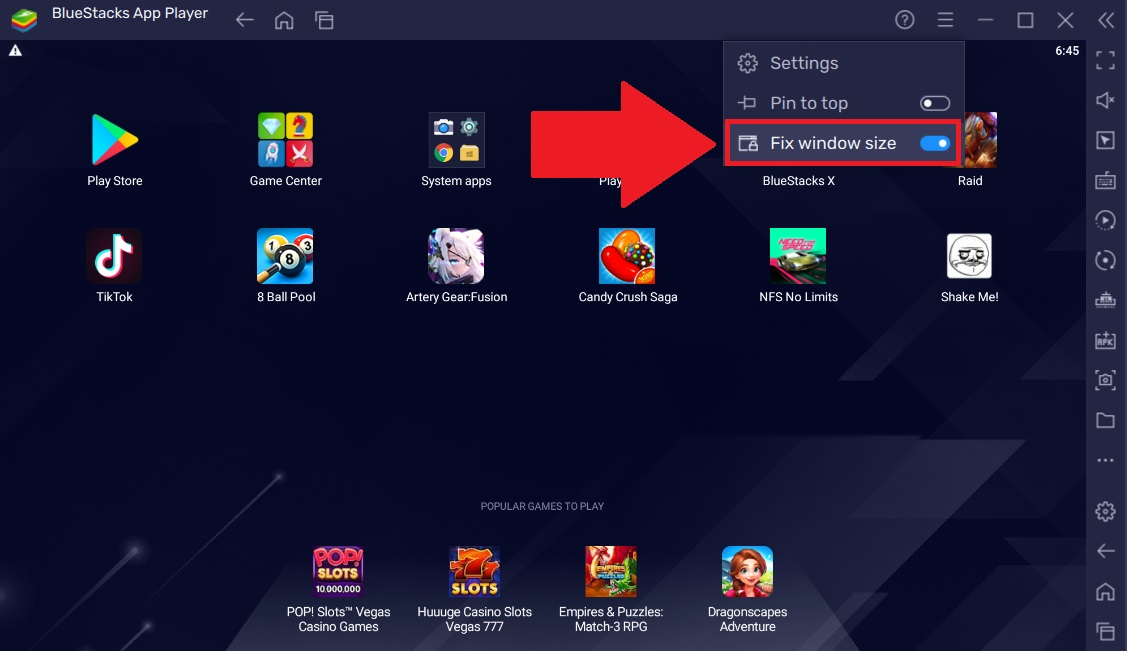This screenshot has height=651, width=1127.
Task: Enable Pin to top
Action: click(x=935, y=102)
